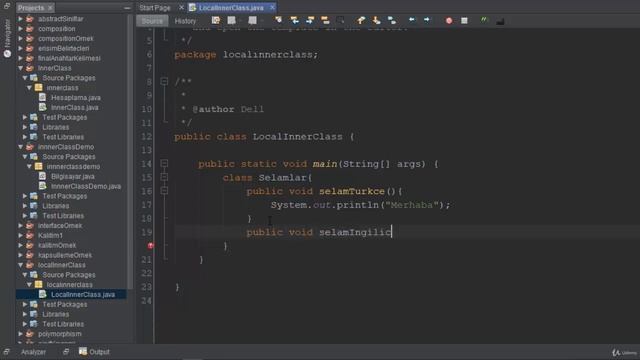
Task: Click the Uncomment toolbar icon
Action: pyautogui.click(x=500, y=20)
